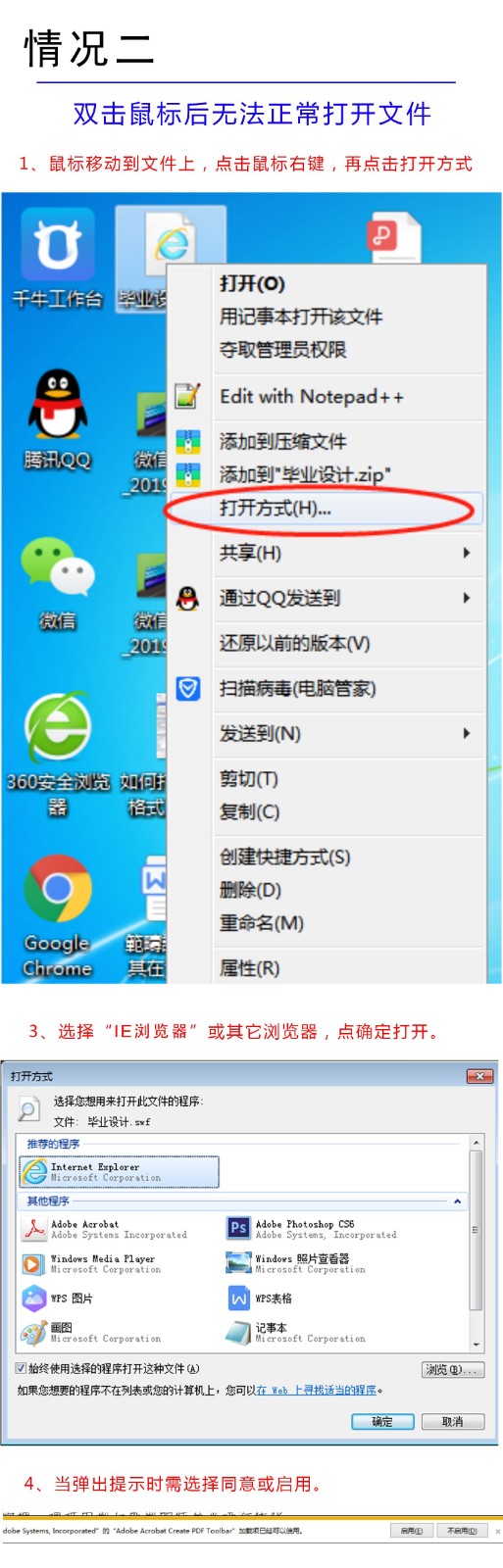
Task: Click the 浏览(B)... button
Action: pos(452,1369)
